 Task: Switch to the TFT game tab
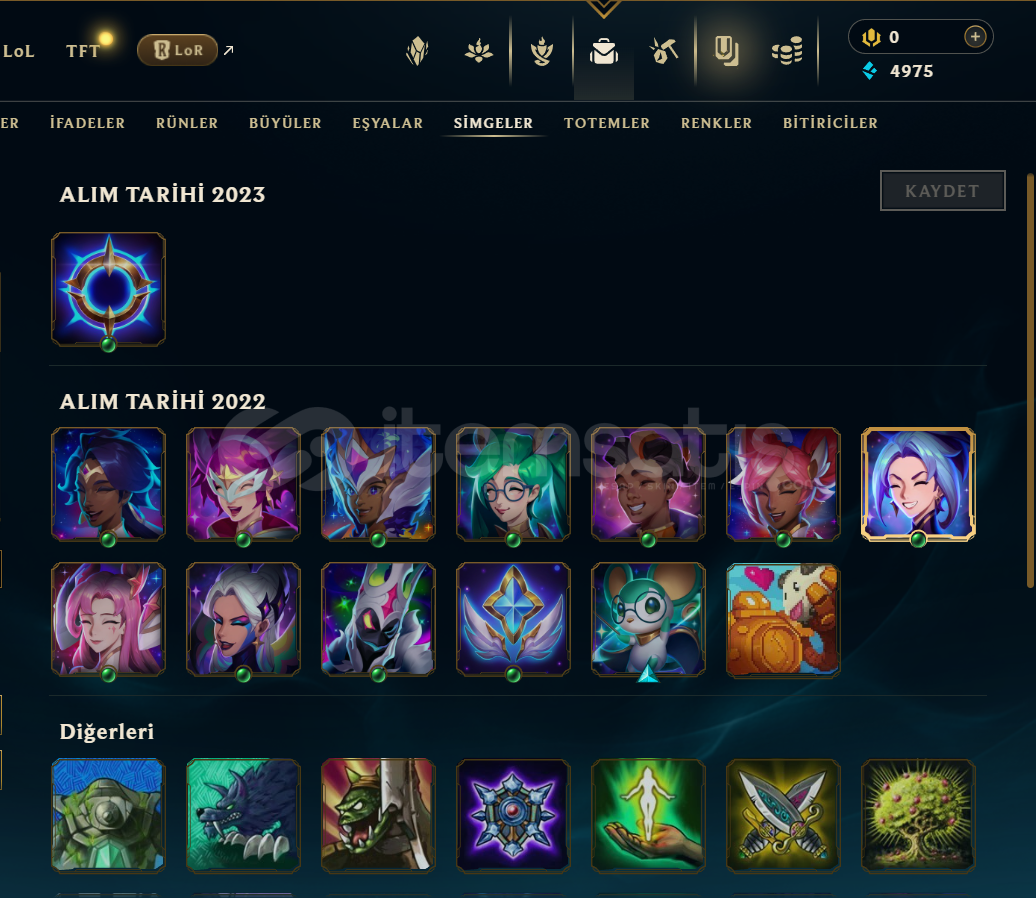(x=83, y=51)
